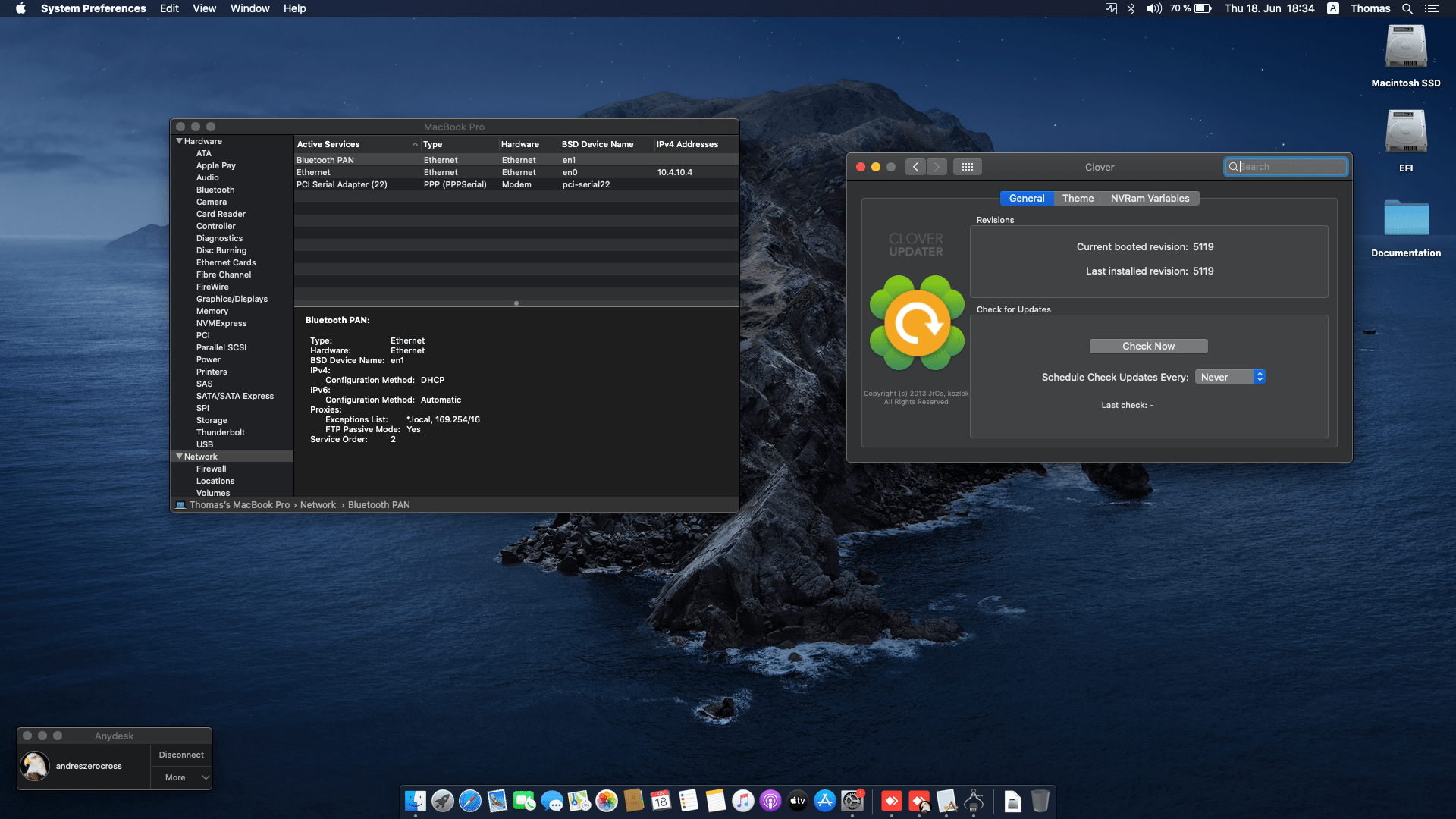Screen dimensions: 1456x819
Task: Open Maps from the Dock
Action: coord(579,801)
